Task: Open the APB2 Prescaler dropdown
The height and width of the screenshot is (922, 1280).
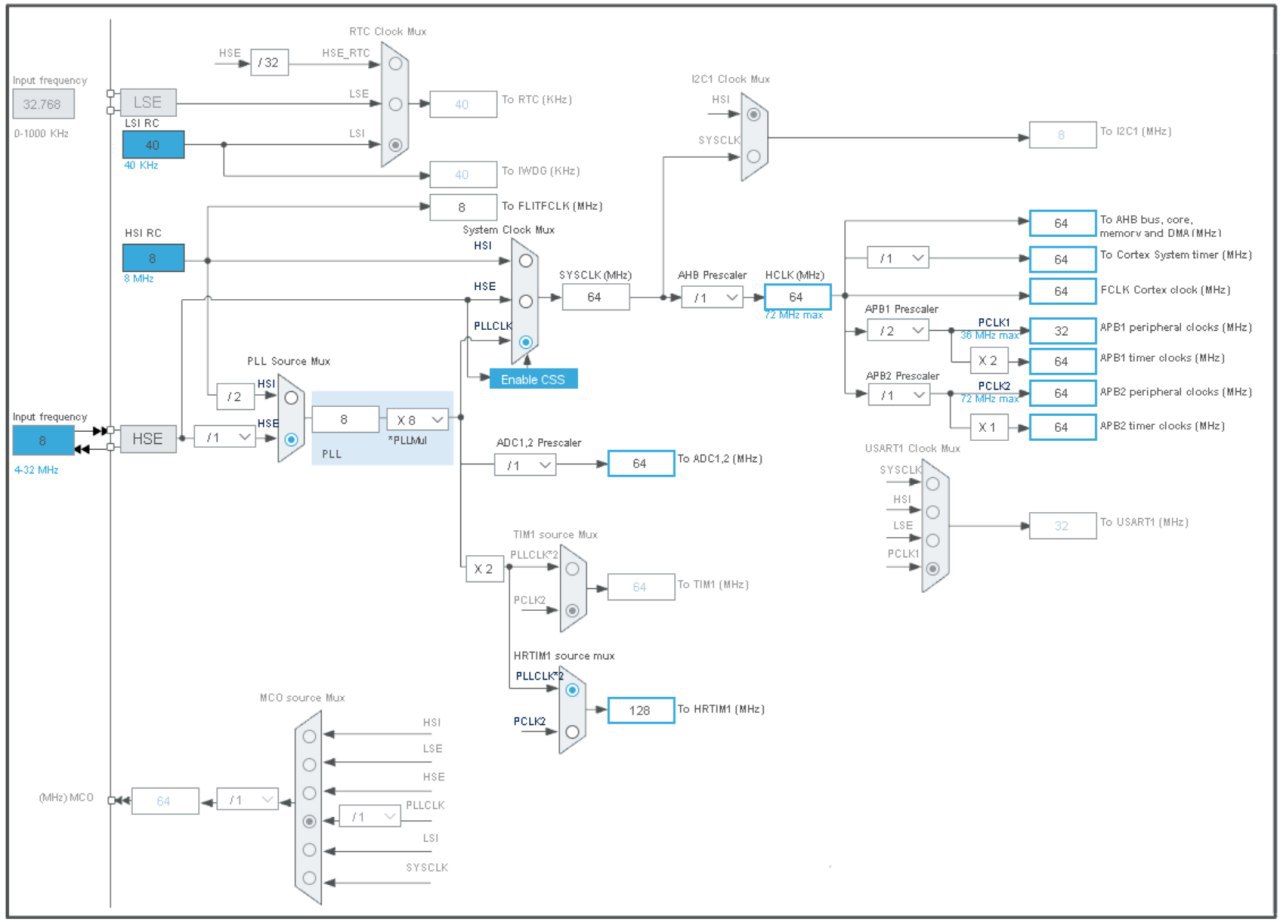Action: (x=898, y=395)
